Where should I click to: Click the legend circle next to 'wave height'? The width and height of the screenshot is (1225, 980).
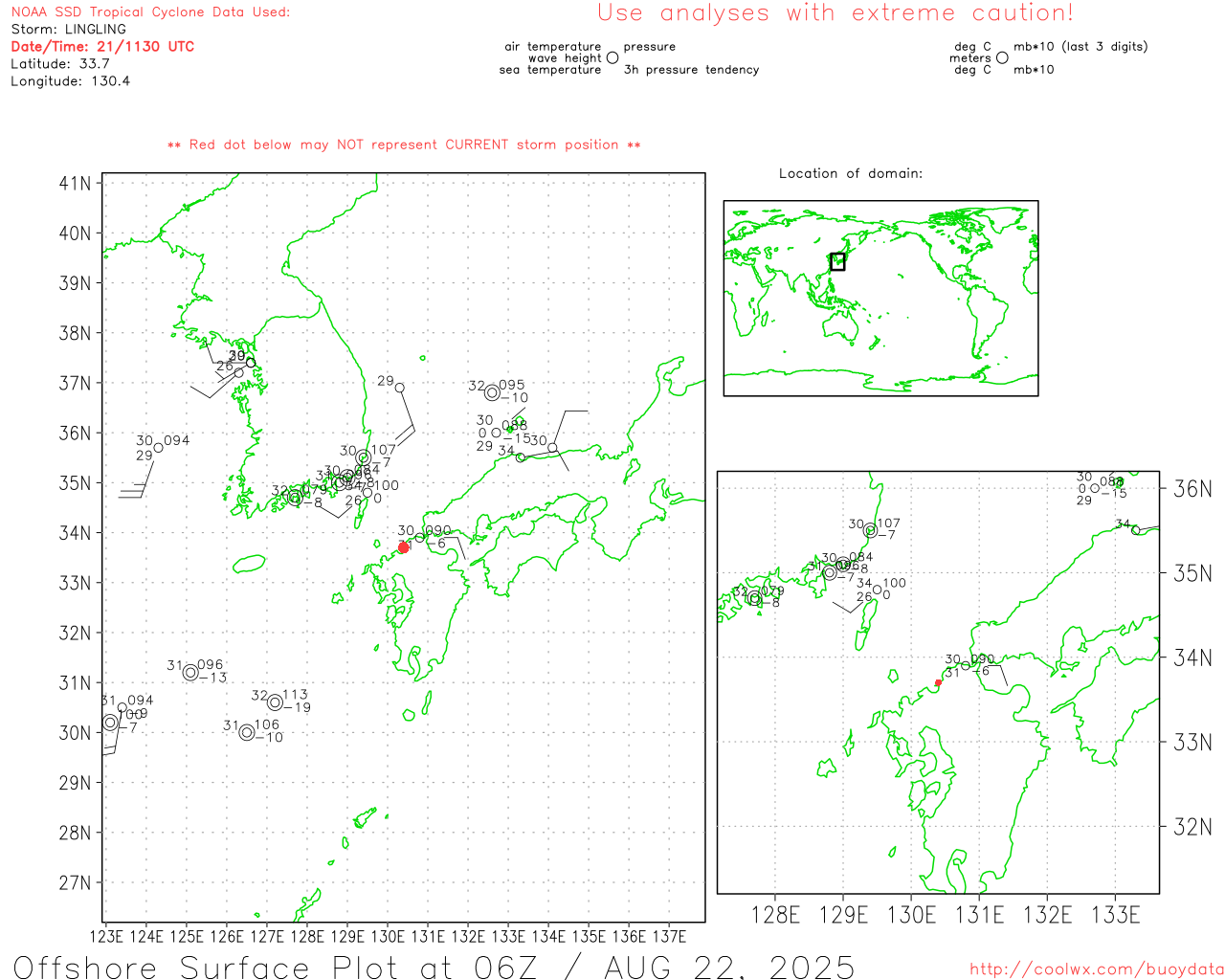click(612, 57)
